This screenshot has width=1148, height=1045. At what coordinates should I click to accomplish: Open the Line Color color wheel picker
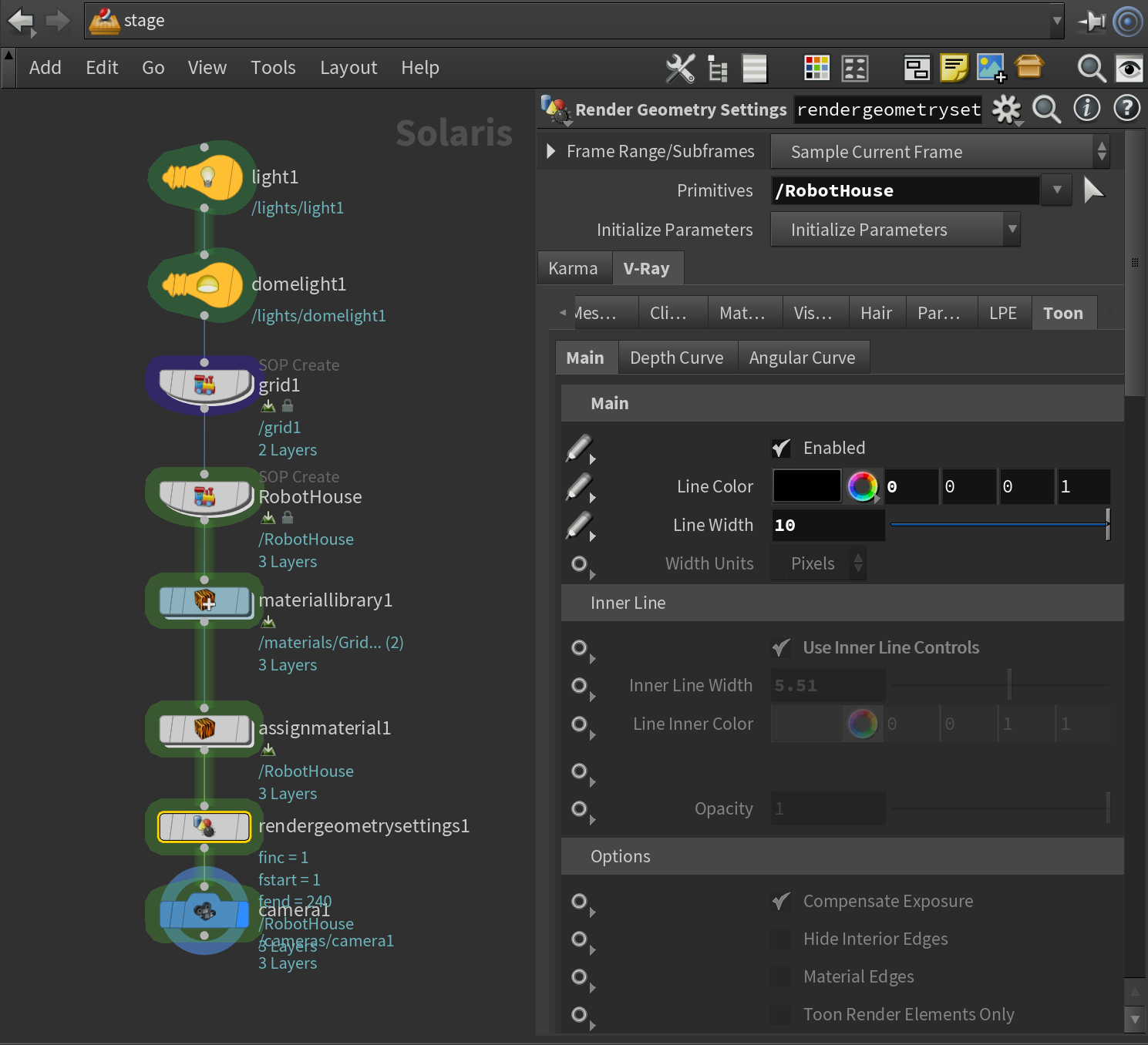[x=863, y=486]
